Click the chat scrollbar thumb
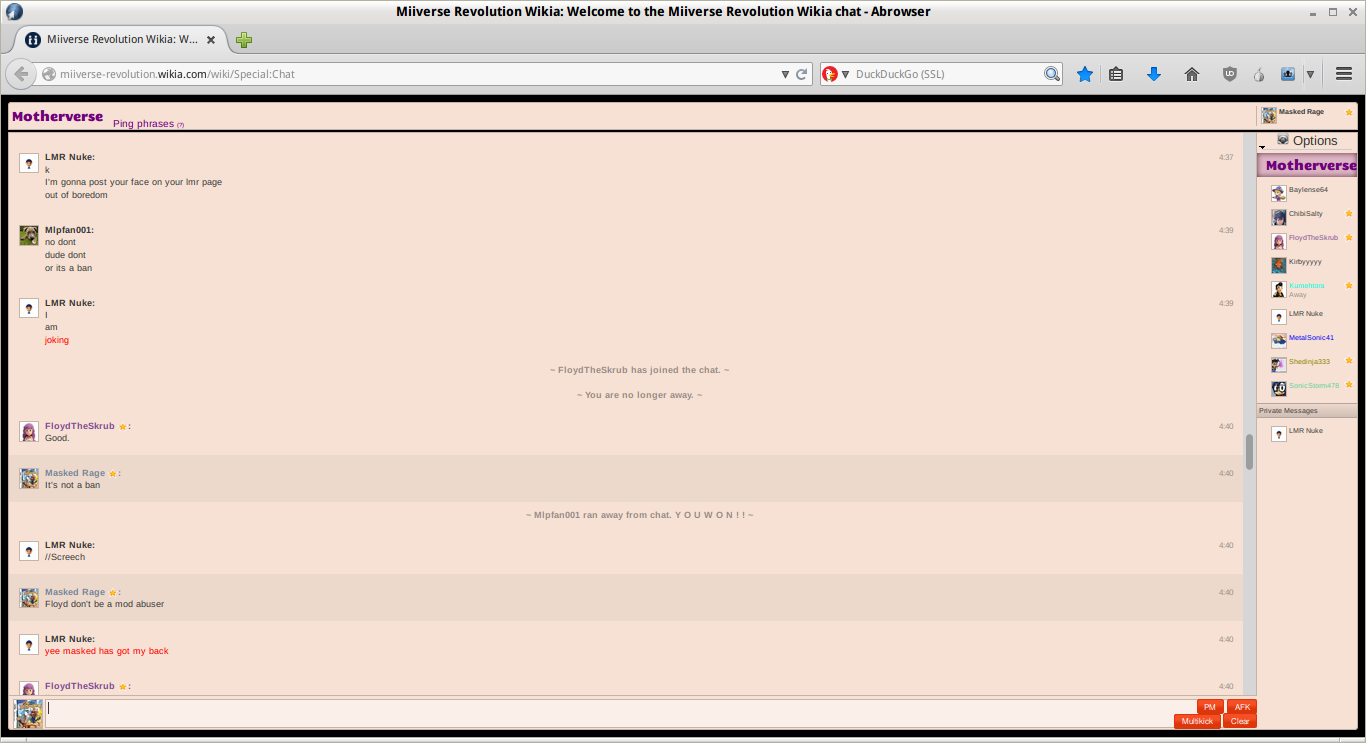 pos(1249,452)
